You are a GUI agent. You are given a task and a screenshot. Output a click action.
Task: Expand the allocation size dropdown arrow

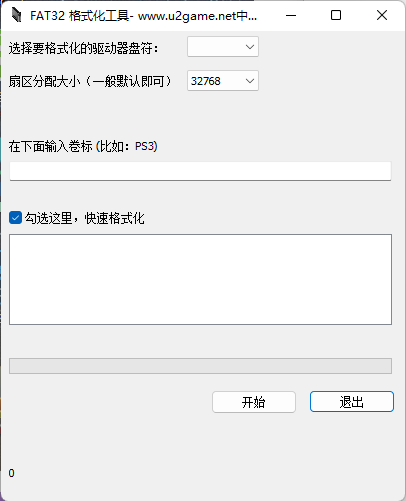pos(250,81)
